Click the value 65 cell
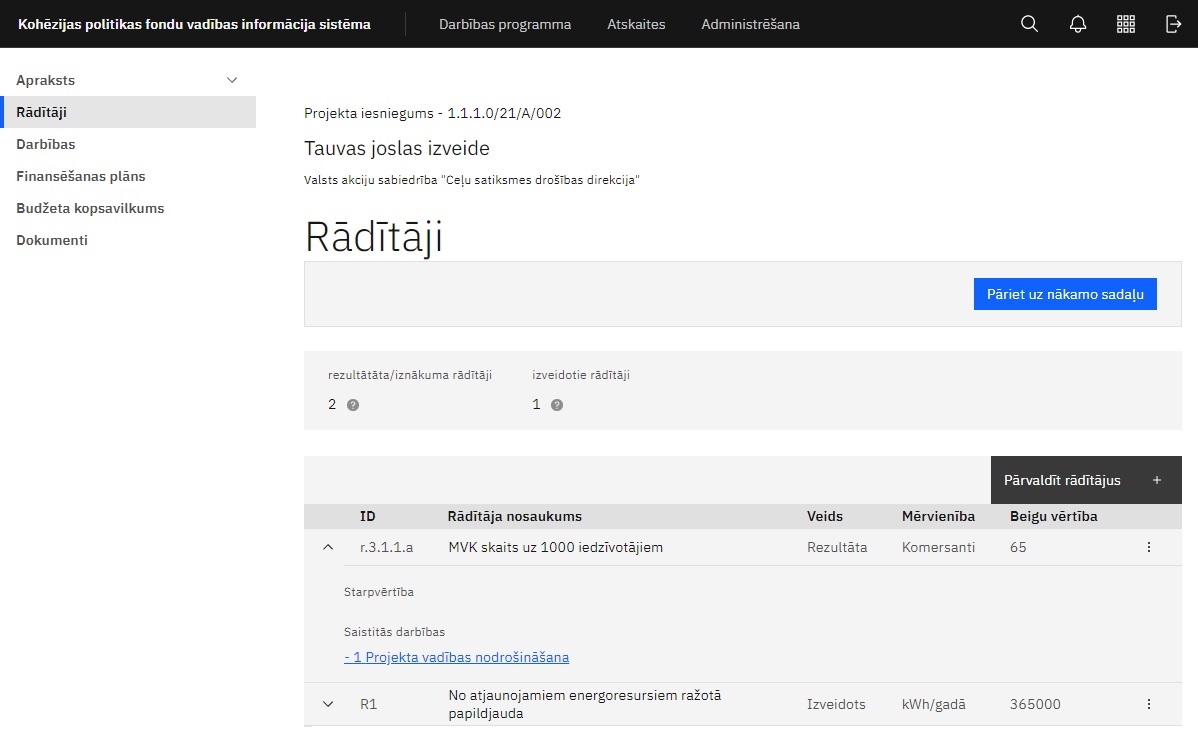Screen dimensions: 1198x745 (1018, 547)
